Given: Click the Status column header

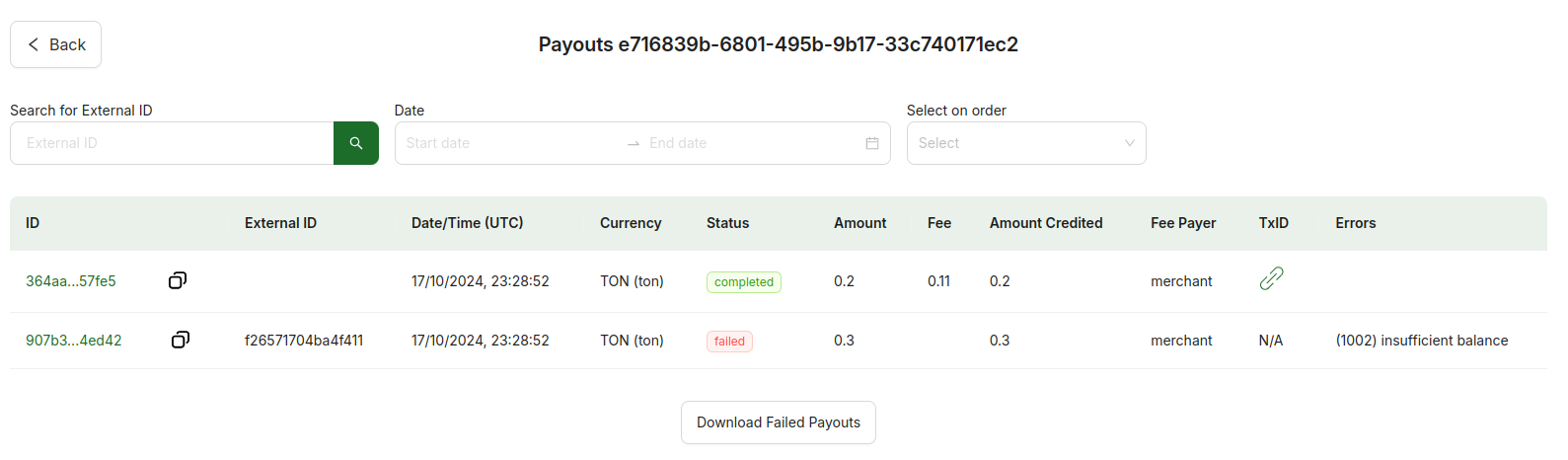Looking at the screenshot, I should [728, 223].
